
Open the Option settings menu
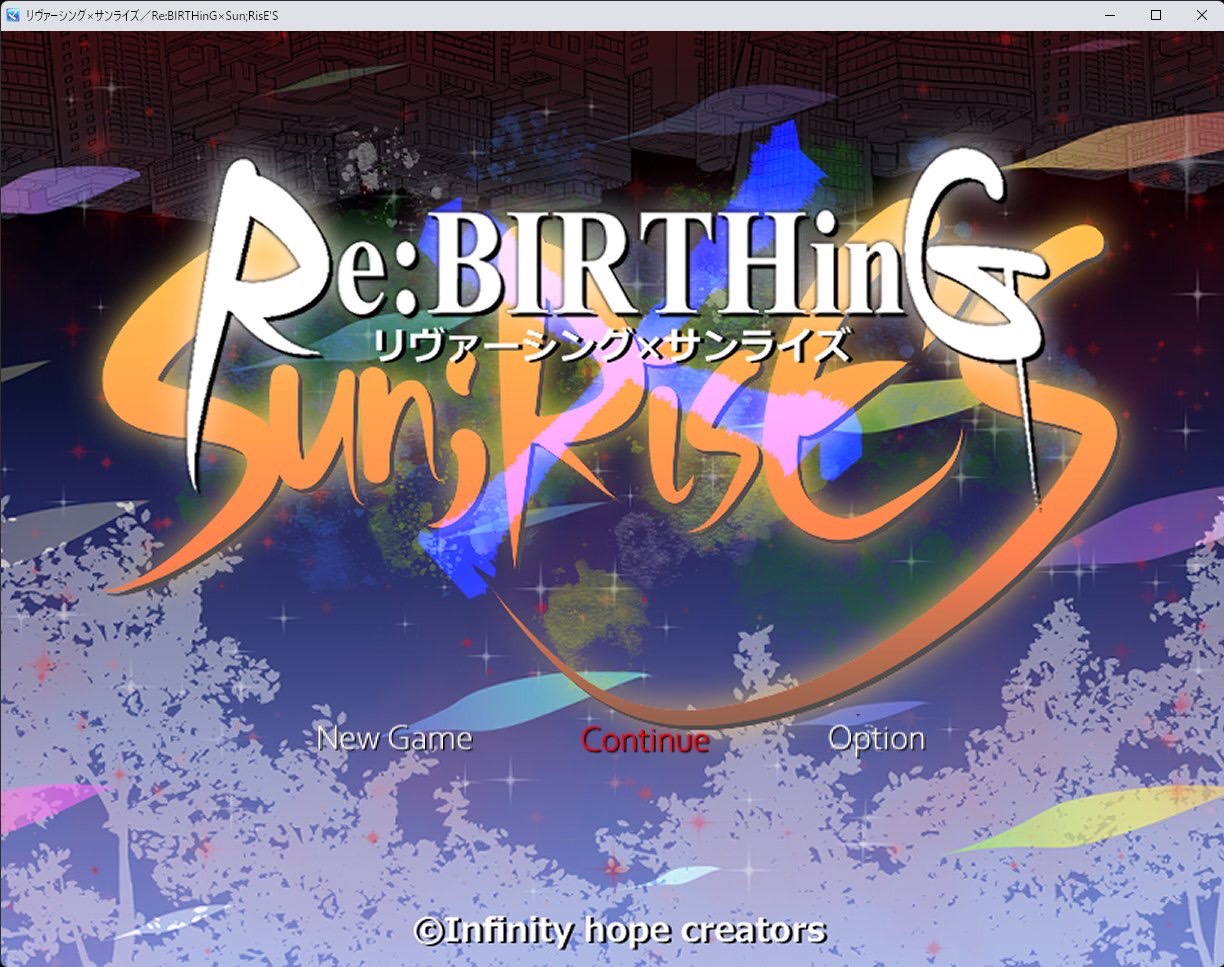pyautogui.click(x=876, y=739)
